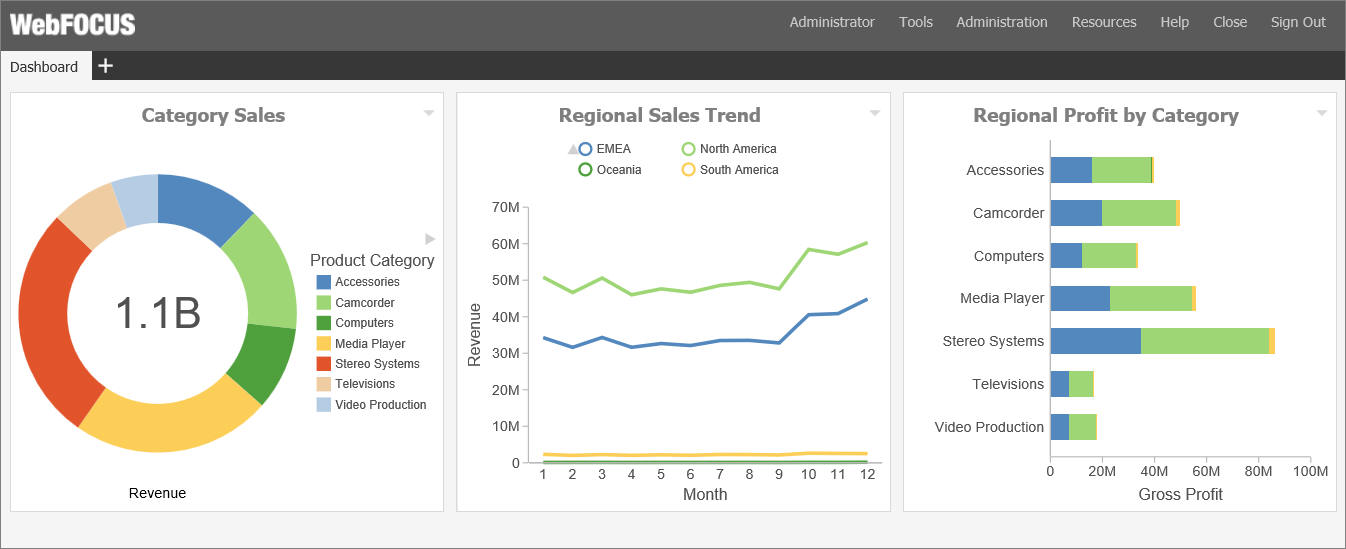Viewport: 1346px width, 549px height.
Task: Toggle the Oceania series legend marker
Action: pyautogui.click(x=586, y=170)
